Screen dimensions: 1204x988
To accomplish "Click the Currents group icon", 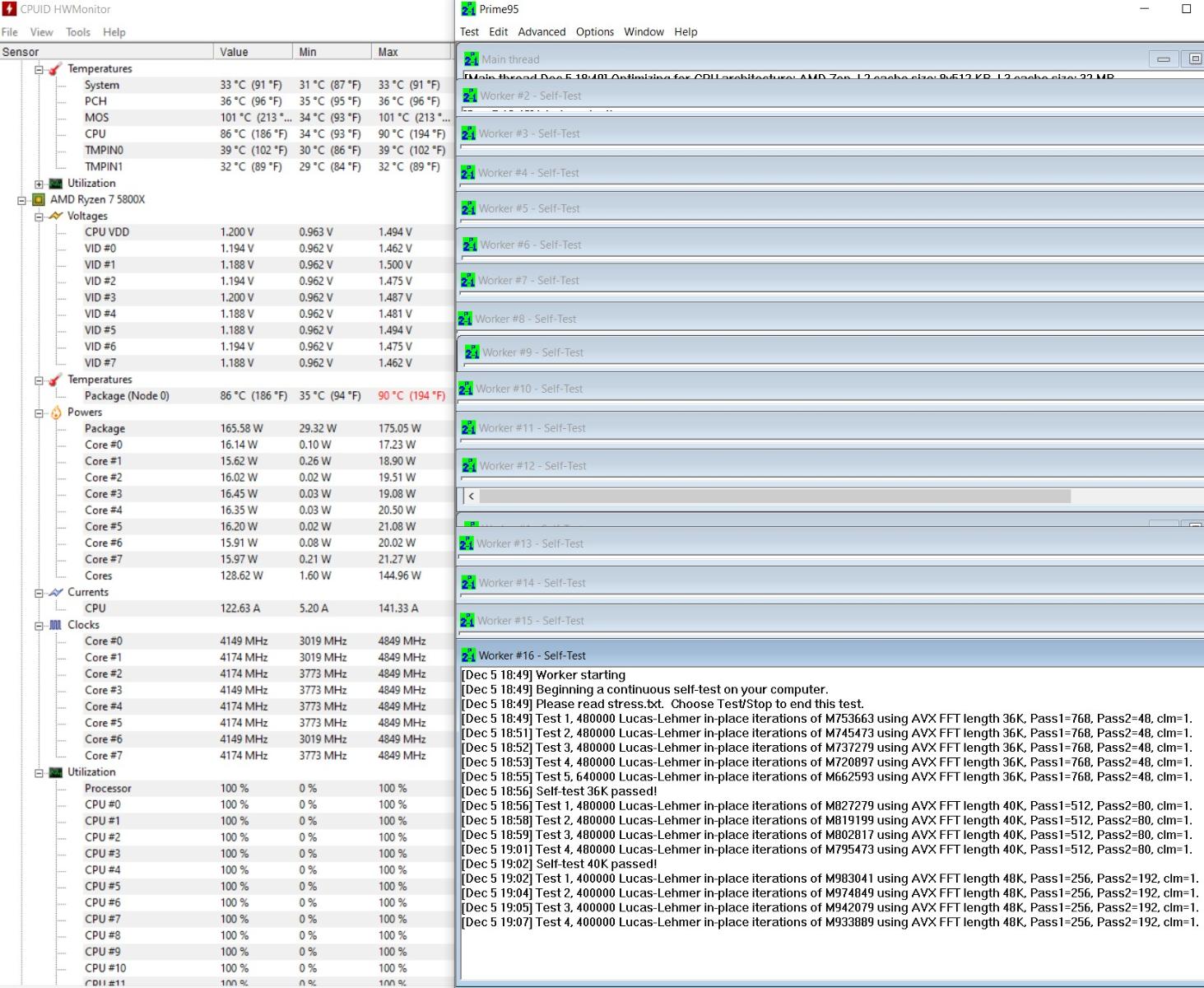I will click(x=55, y=592).
